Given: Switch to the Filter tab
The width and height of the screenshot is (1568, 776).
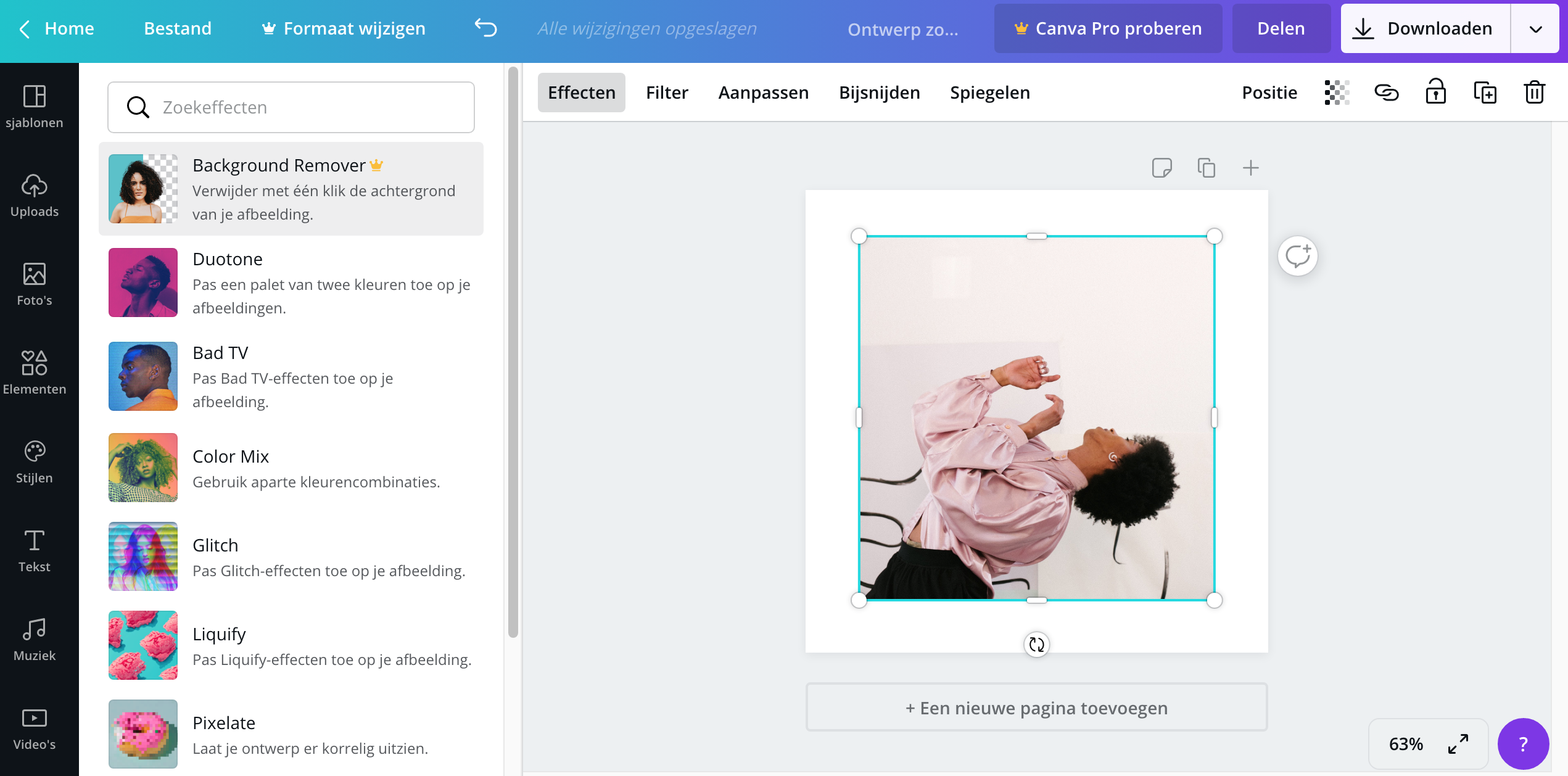Looking at the screenshot, I should (667, 93).
